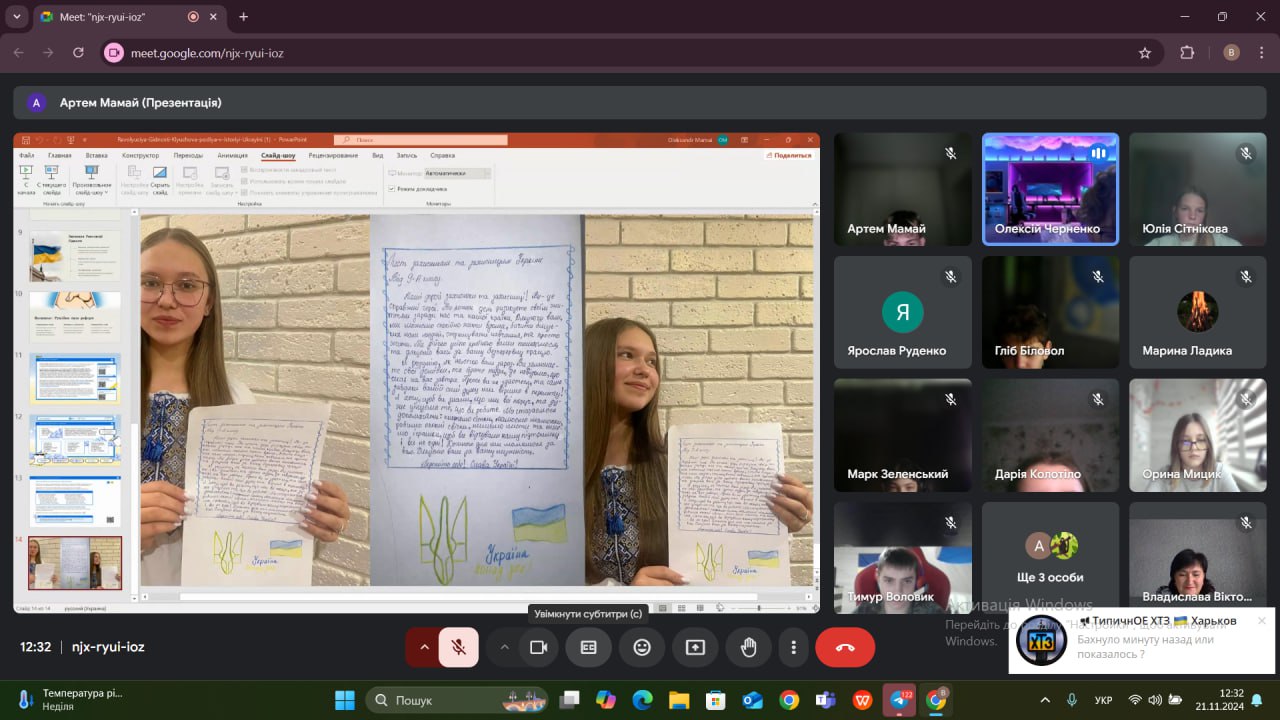The image size is (1280, 720).
Task: Click the "Ще 3 особи" participants tile
Action: (x=1050, y=557)
